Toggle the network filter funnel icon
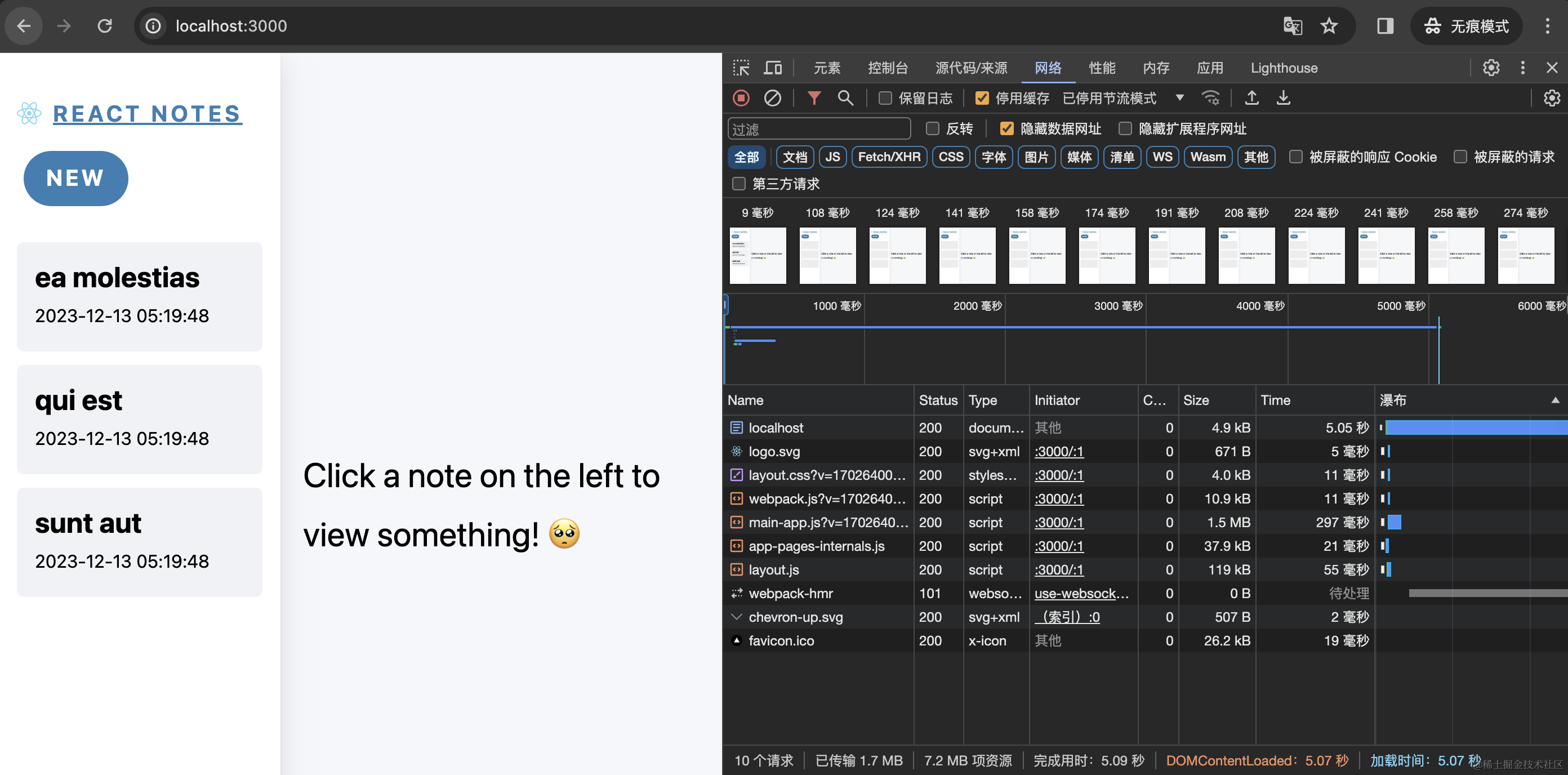Viewport: 1568px width, 775px height. pyautogui.click(x=814, y=98)
